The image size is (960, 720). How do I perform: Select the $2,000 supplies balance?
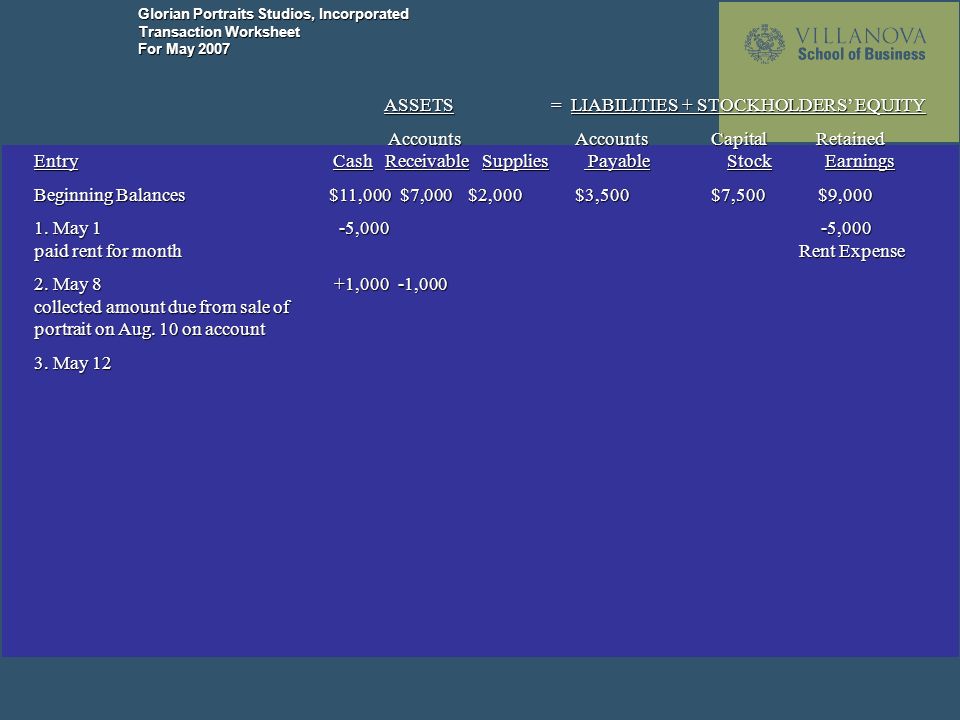coord(495,195)
